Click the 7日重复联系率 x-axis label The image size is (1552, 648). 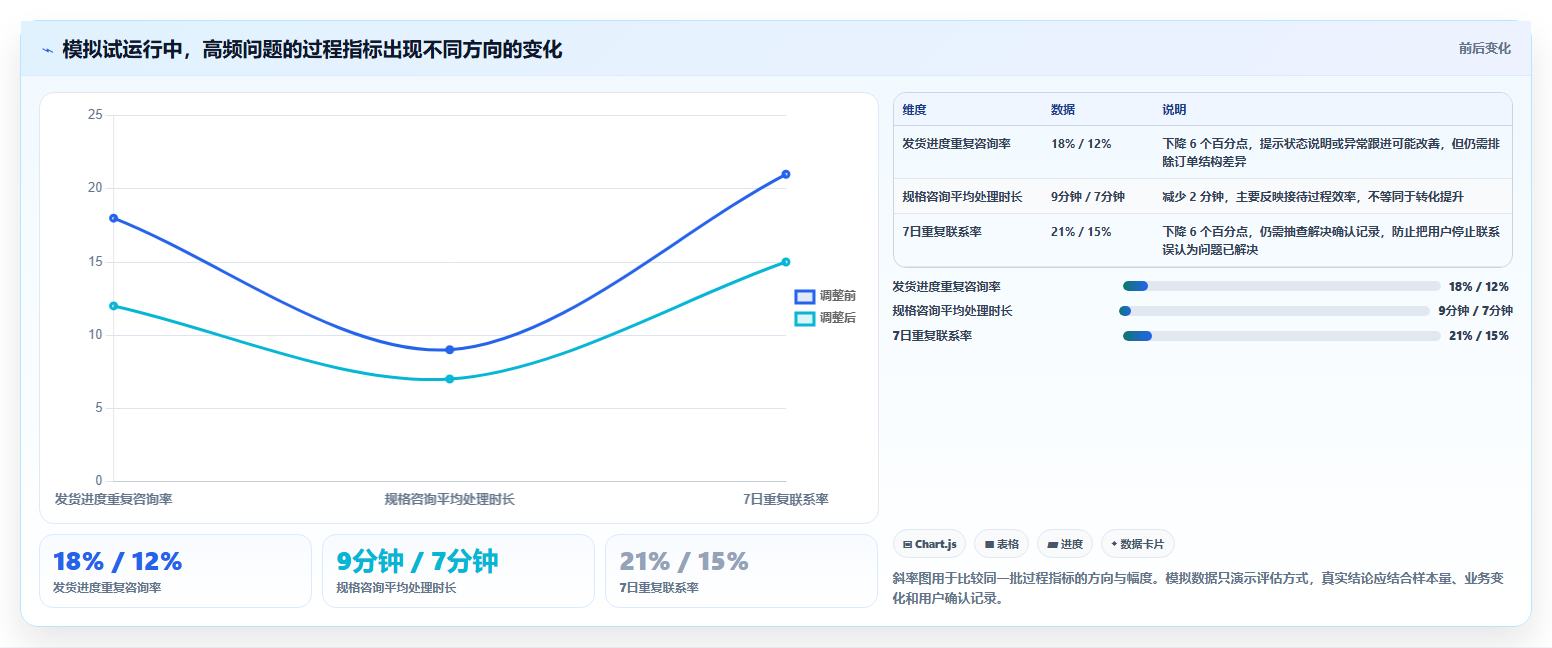(x=786, y=499)
